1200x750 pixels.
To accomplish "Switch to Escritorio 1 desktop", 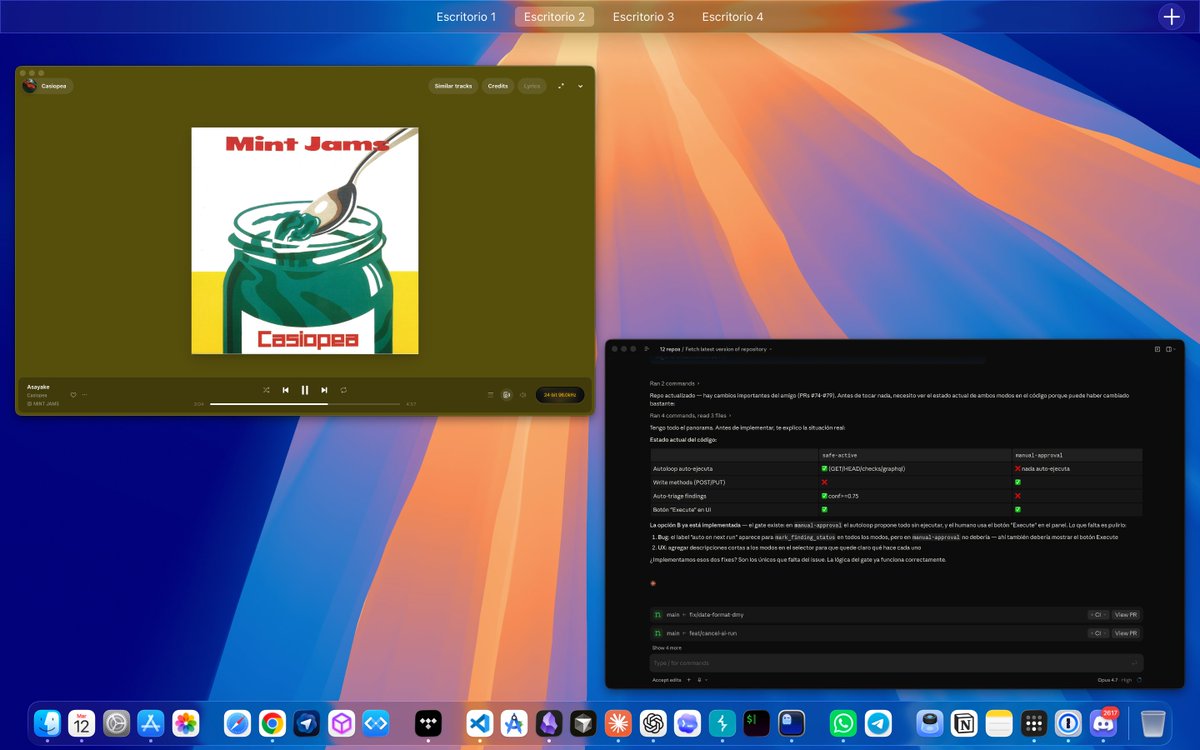I will click(x=466, y=17).
